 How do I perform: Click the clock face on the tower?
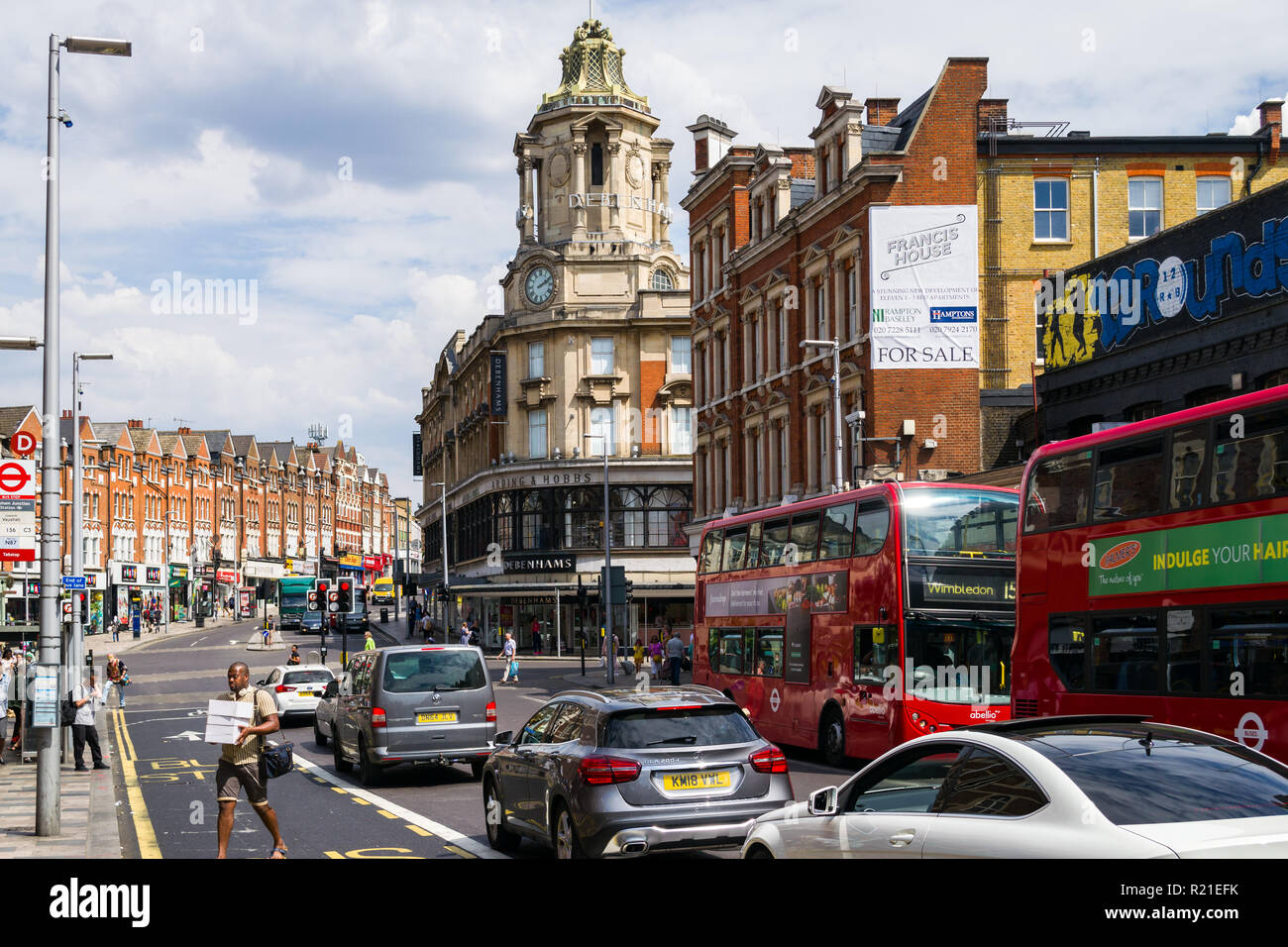point(539,285)
